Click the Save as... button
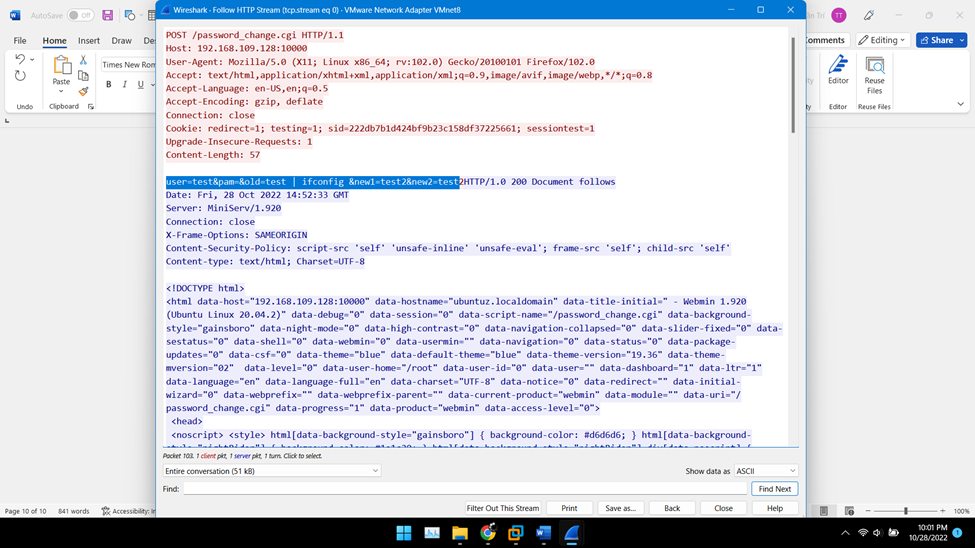Image resolution: width=975 pixels, height=548 pixels. click(x=621, y=508)
